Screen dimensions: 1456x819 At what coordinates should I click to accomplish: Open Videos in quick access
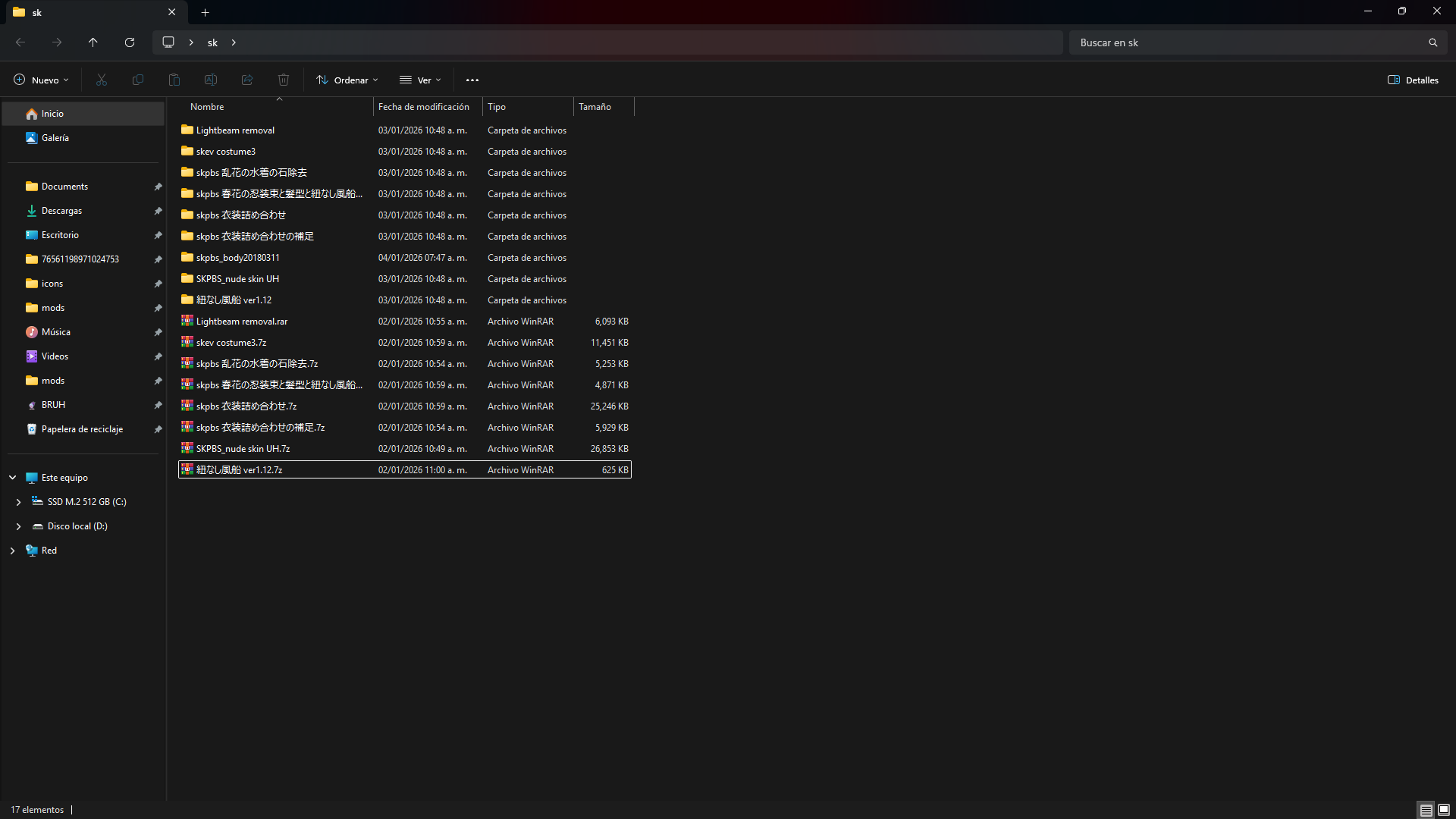coord(83,356)
